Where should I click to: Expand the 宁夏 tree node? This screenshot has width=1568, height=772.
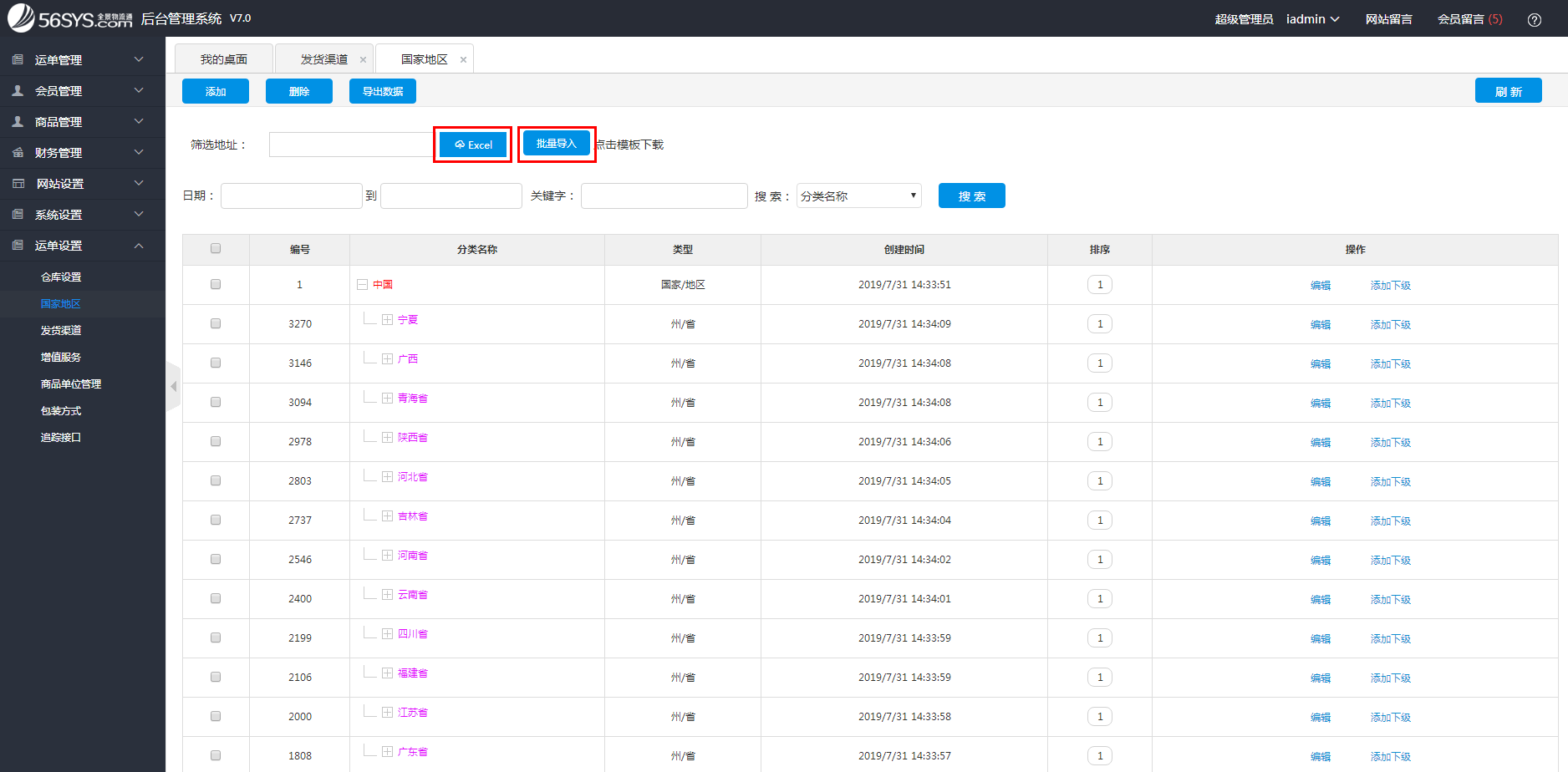click(387, 319)
